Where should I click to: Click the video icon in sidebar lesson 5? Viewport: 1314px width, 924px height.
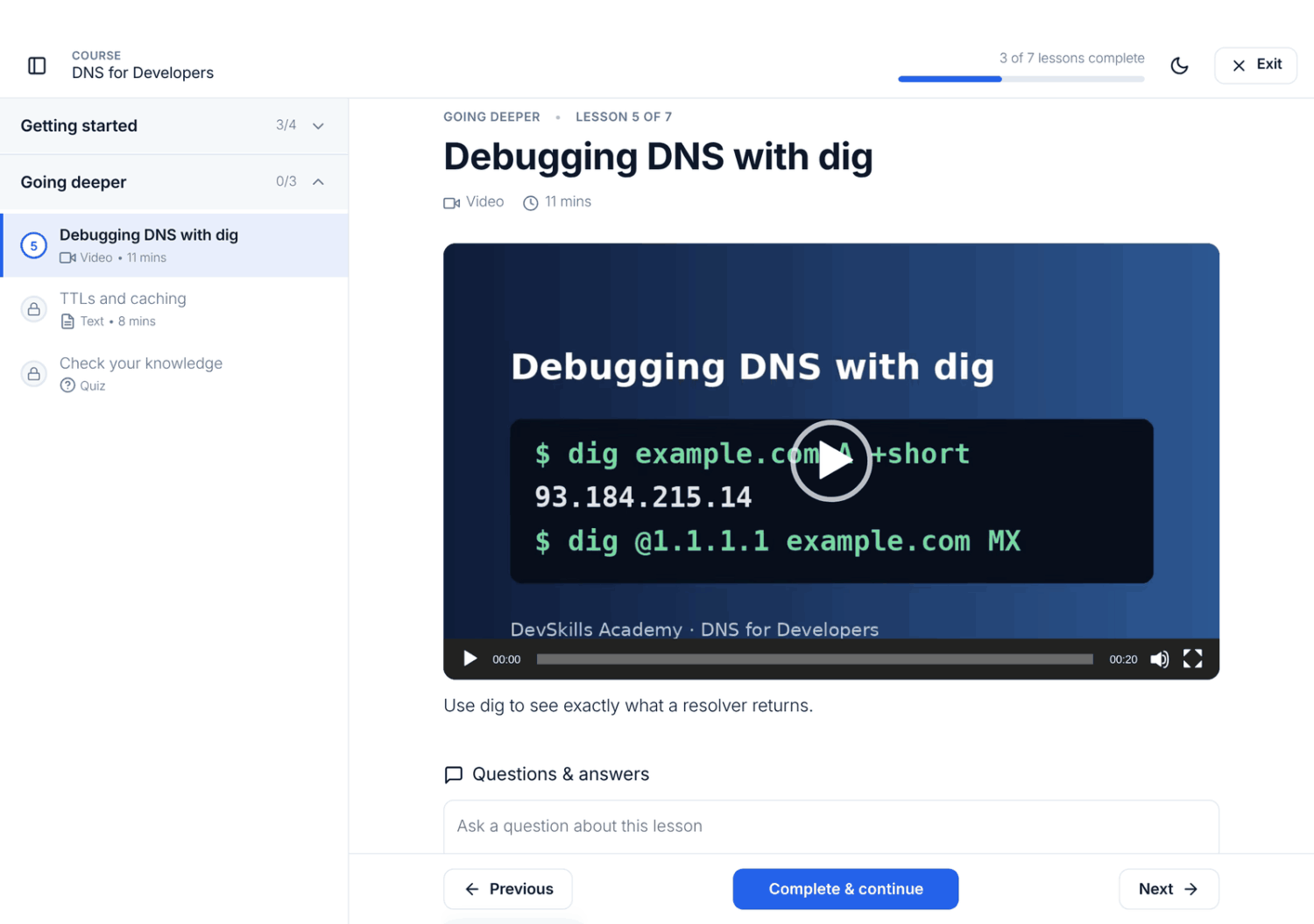[67, 257]
